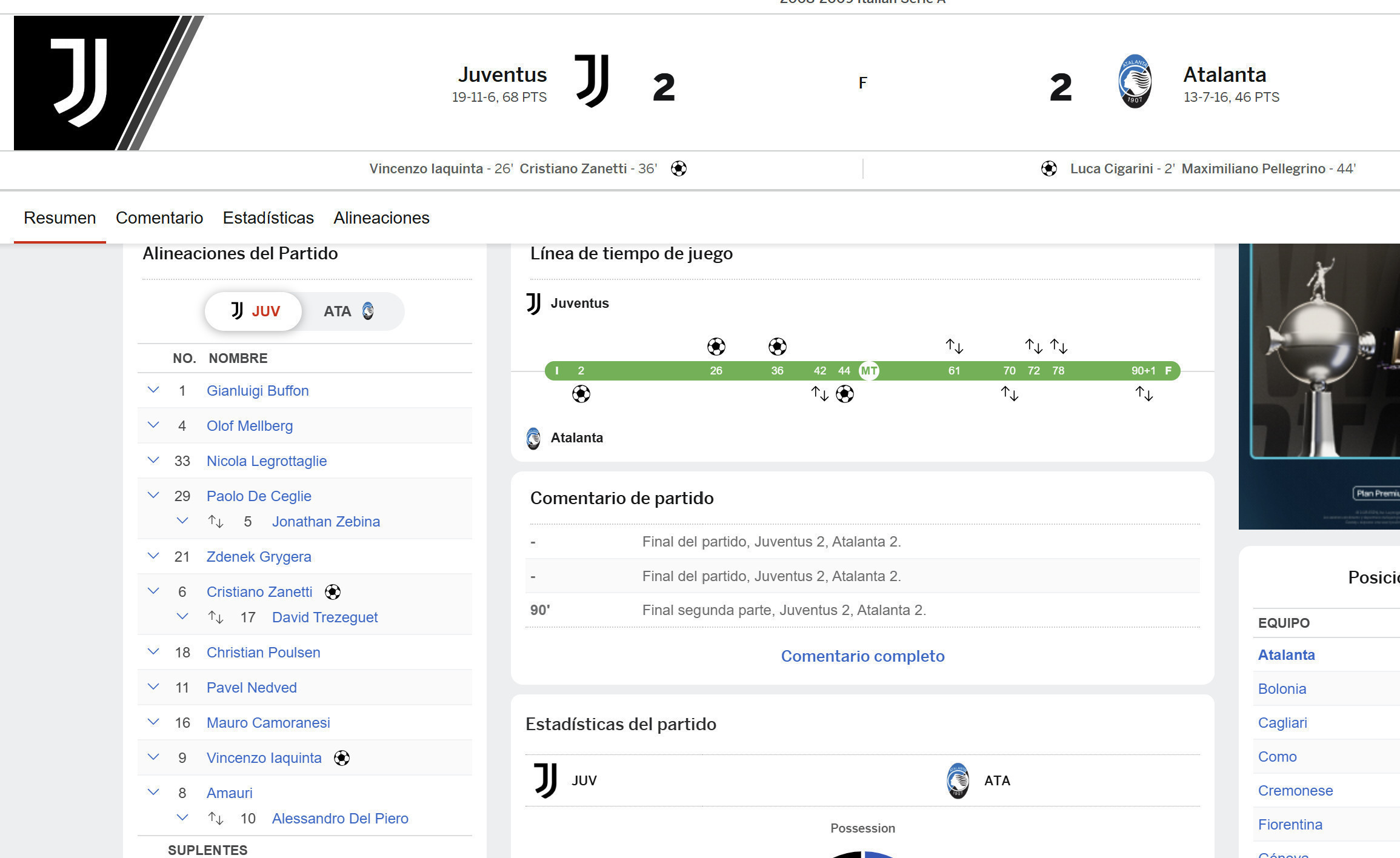1400x858 pixels.
Task: Click Juventus substitution arrows at minute 78
Action: click(1059, 346)
